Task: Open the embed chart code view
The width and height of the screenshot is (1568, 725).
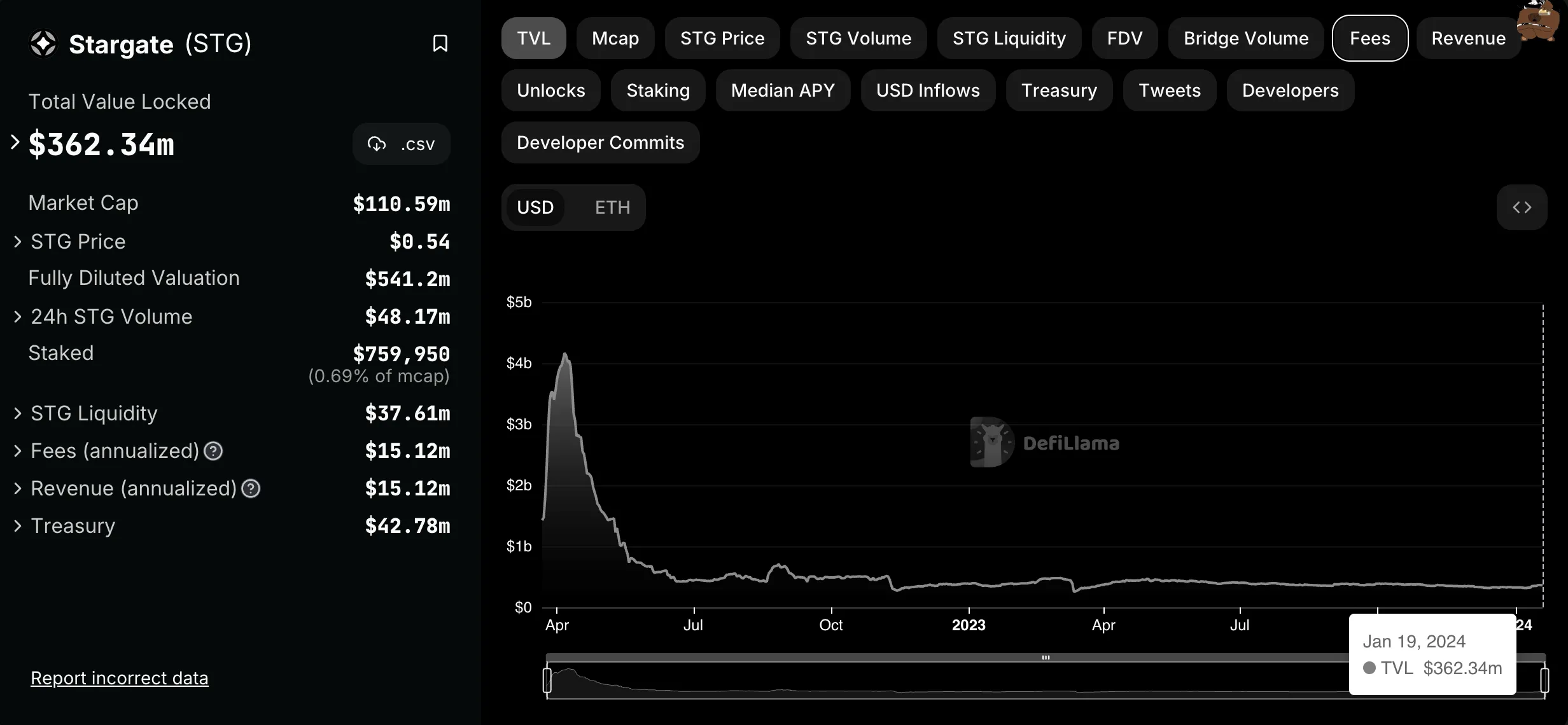Action: coord(1522,207)
